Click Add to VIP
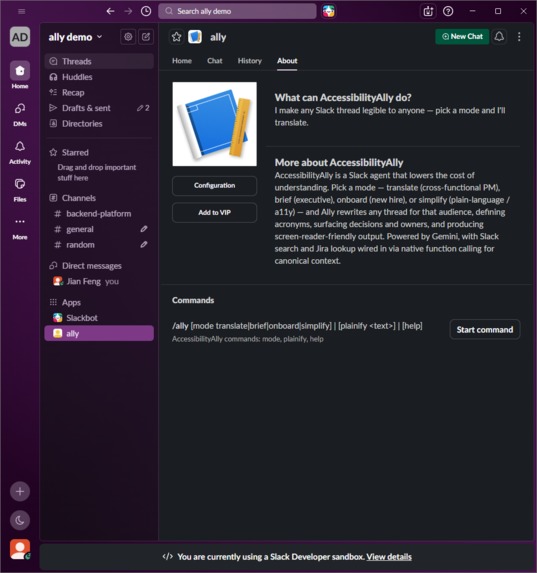The image size is (537, 573). (x=215, y=213)
